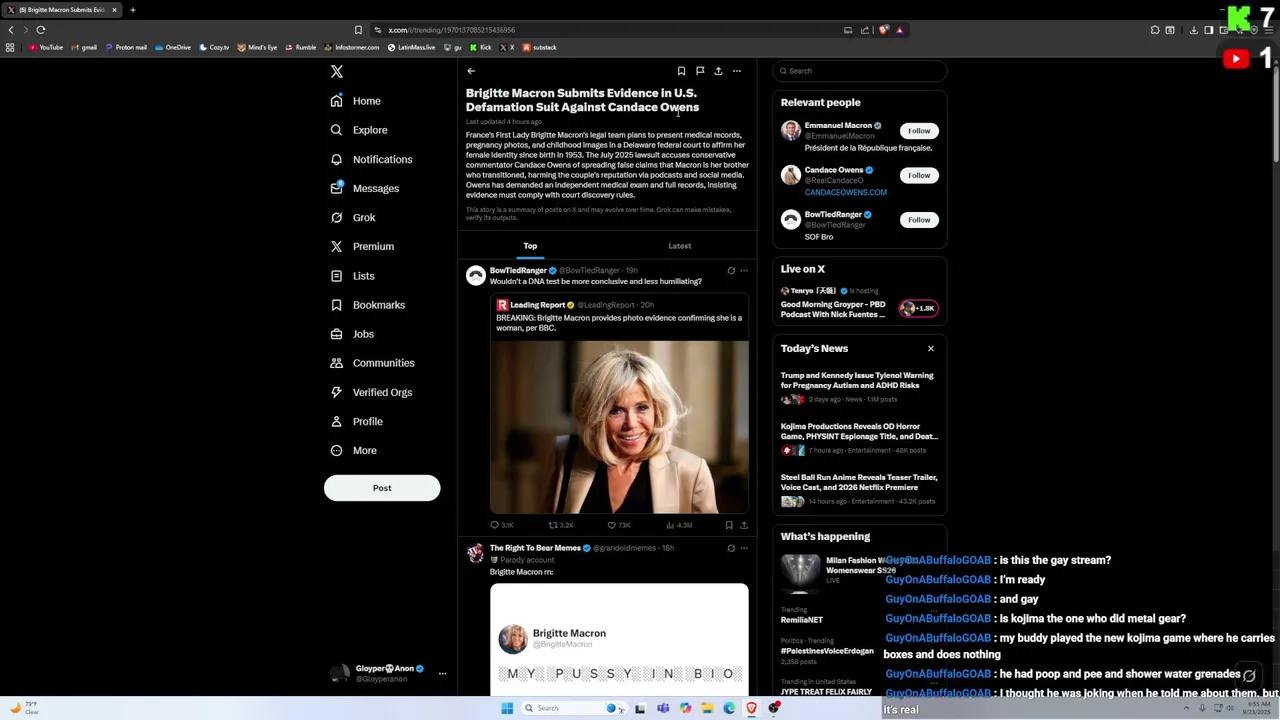
Task: Switch to the Top tab
Action: [x=530, y=246]
